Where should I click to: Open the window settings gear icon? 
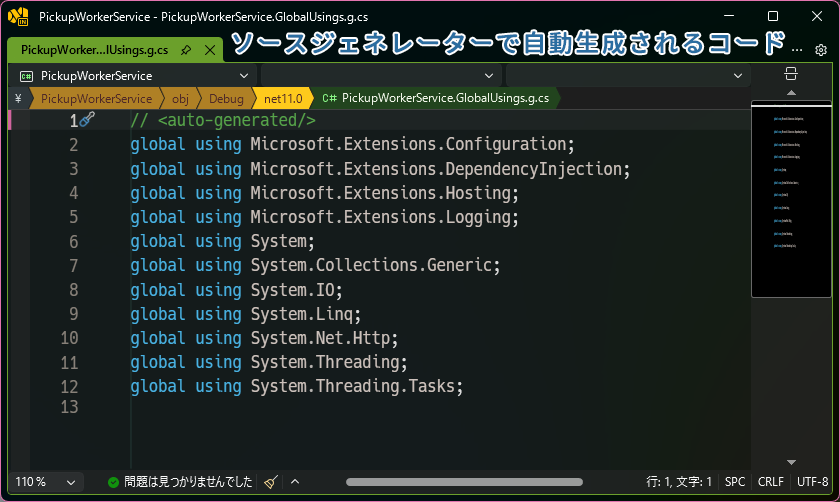pos(821,50)
